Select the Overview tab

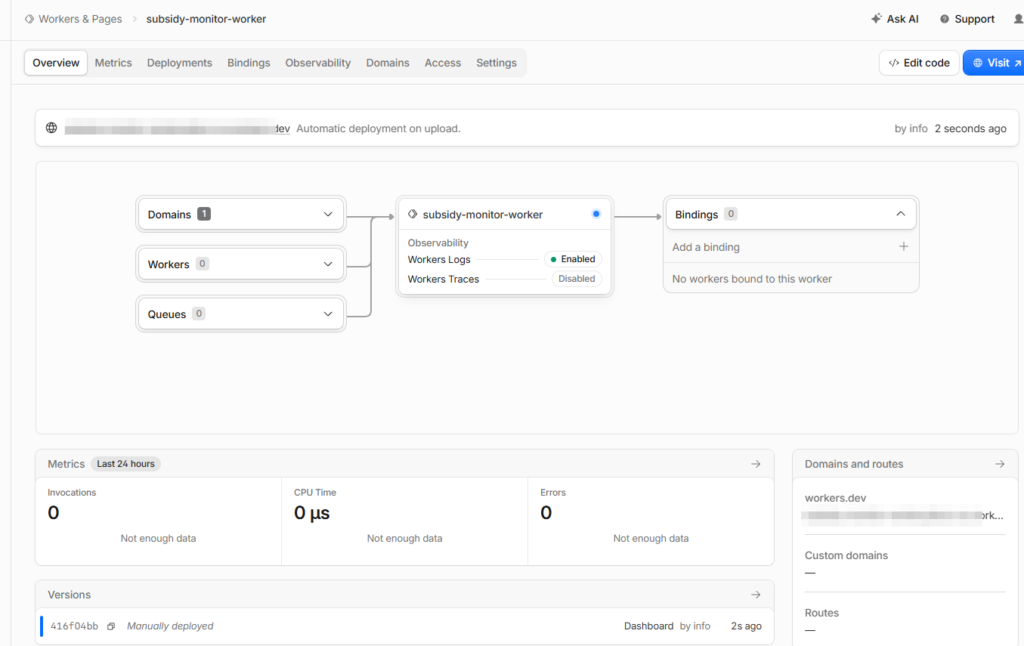coord(56,63)
